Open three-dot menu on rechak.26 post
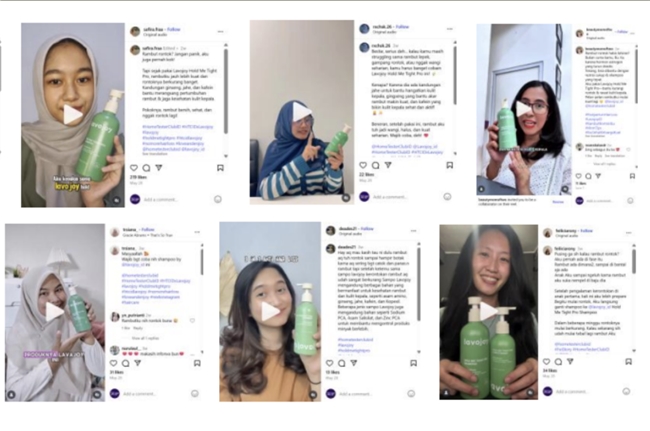650x431 pixels. click(450, 29)
